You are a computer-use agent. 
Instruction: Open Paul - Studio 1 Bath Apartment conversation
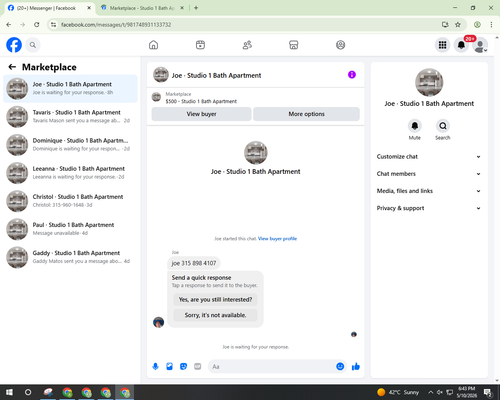click(x=70, y=229)
